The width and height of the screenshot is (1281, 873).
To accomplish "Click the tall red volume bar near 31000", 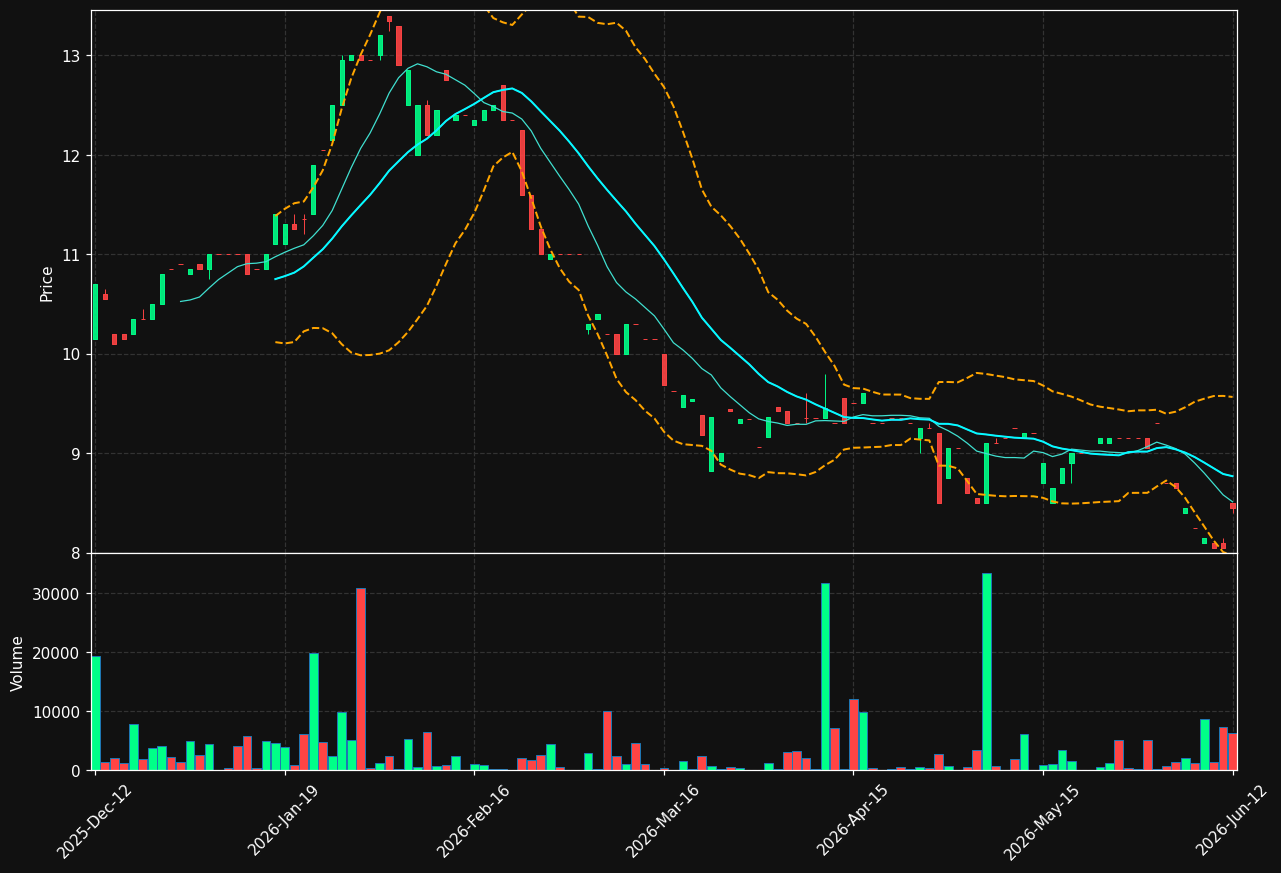I will pyautogui.click(x=361, y=679).
